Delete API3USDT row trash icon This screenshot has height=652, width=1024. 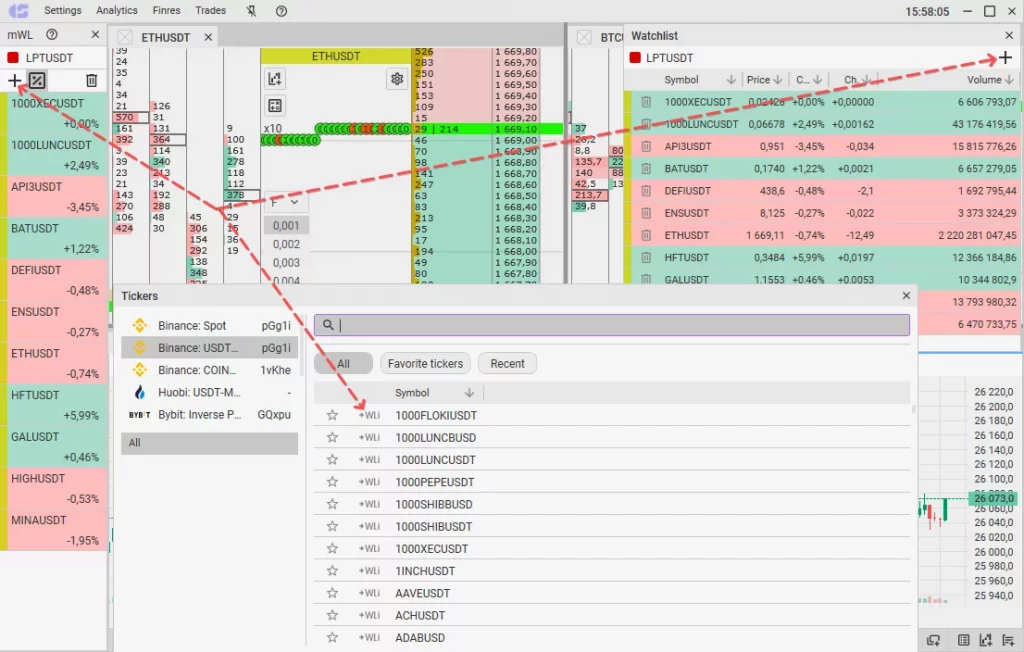[x=646, y=146]
